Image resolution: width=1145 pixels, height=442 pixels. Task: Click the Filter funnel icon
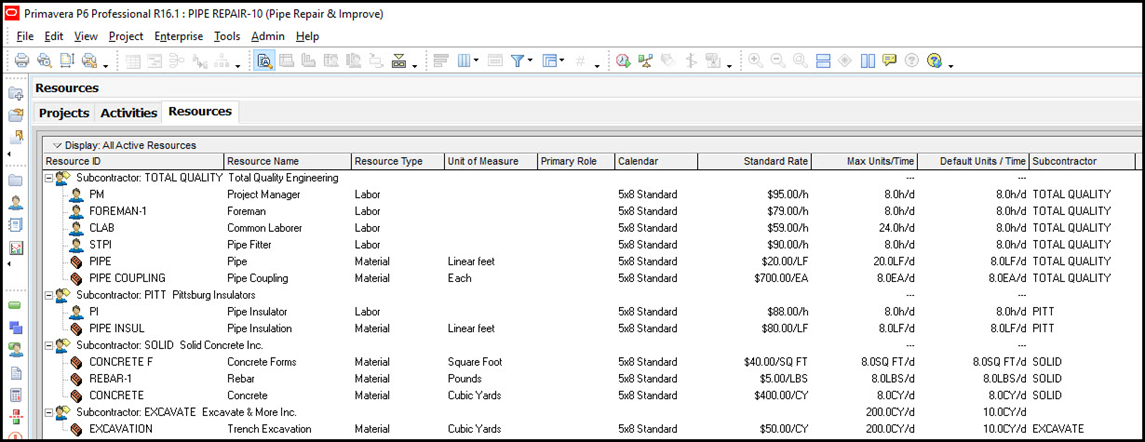(x=516, y=61)
